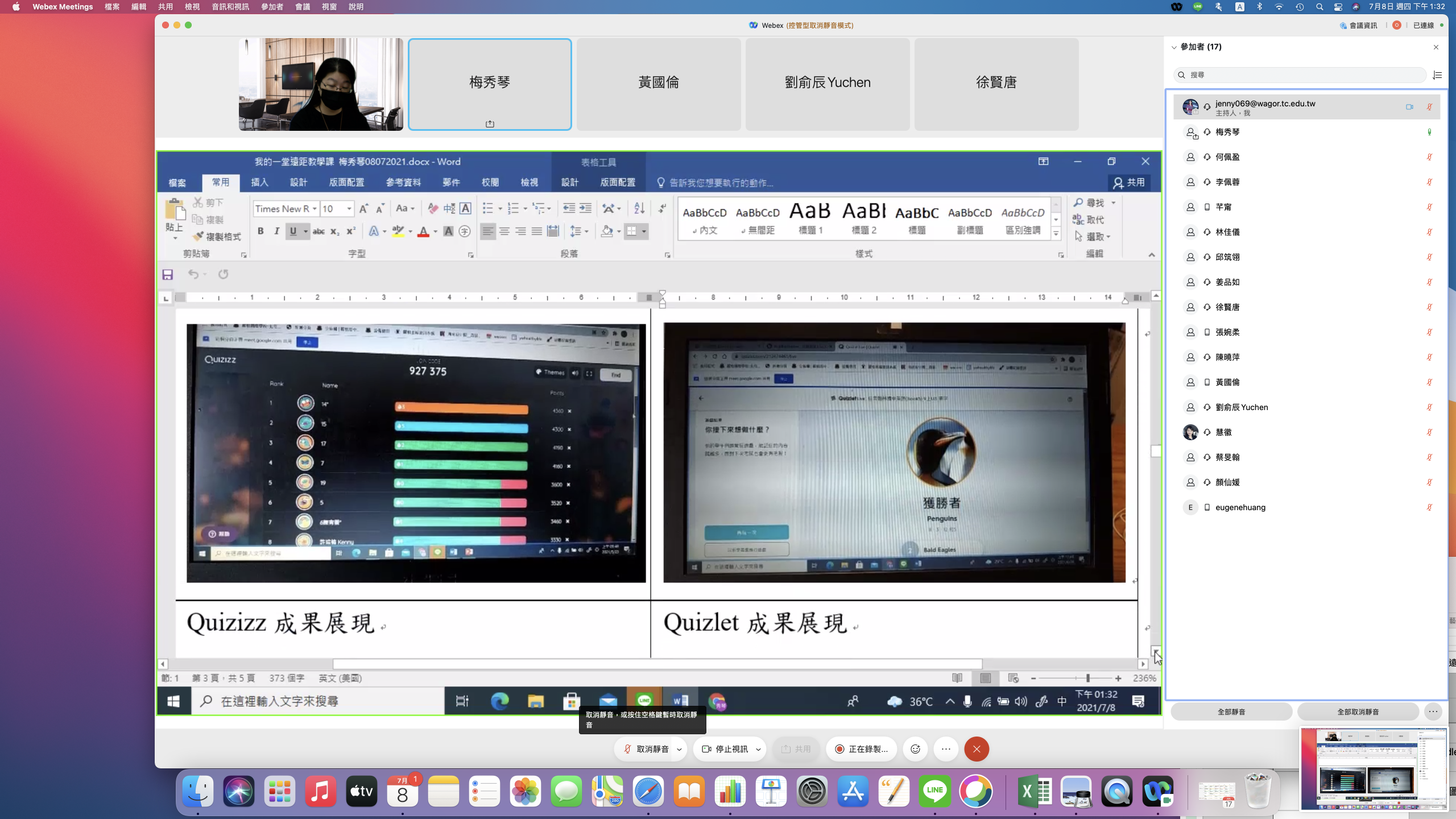Toggle the muted microphone for 何佩盈

coord(1429,157)
